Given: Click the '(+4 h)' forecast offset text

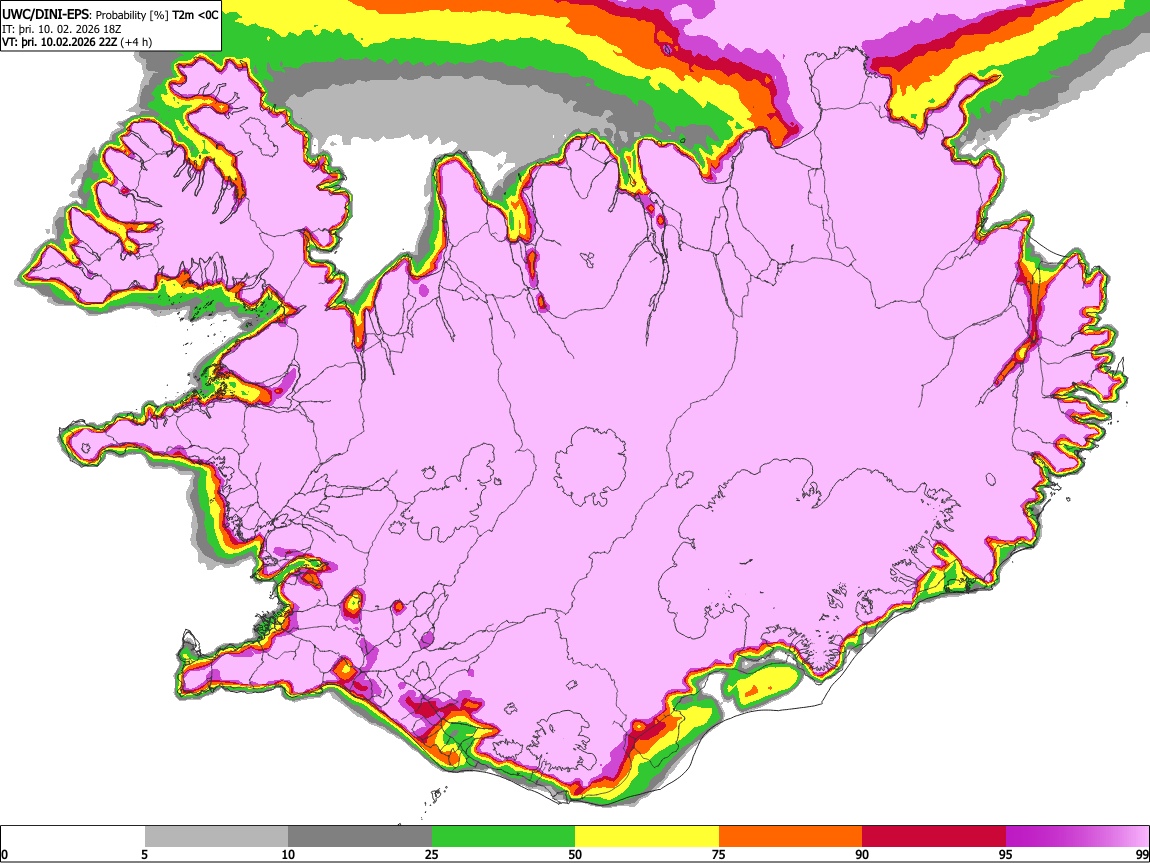Looking at the screenshot, I should pyautogui.click(x=137, y=42).
